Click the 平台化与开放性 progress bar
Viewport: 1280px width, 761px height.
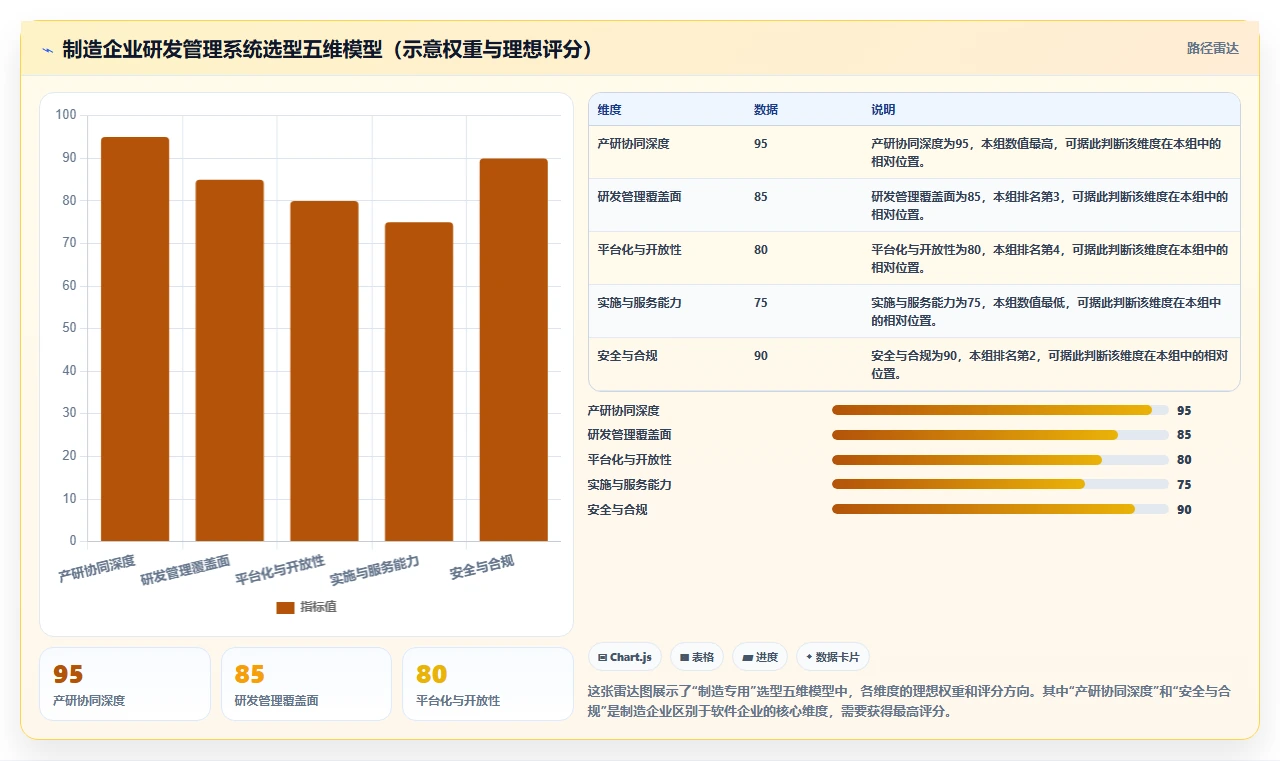(1000, 460)
